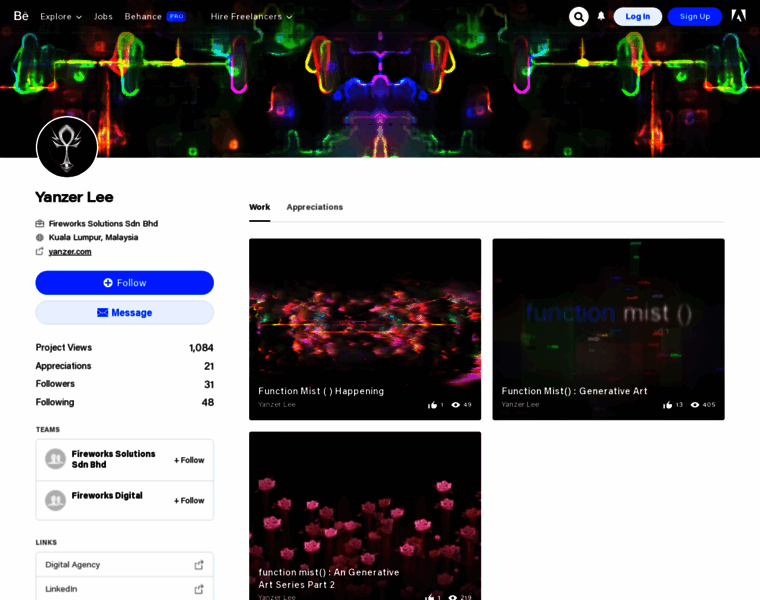Image resolution: width=760 pixels, height=600 pixels.
Task: Click the Followers count 31
Action: point(209,384)
